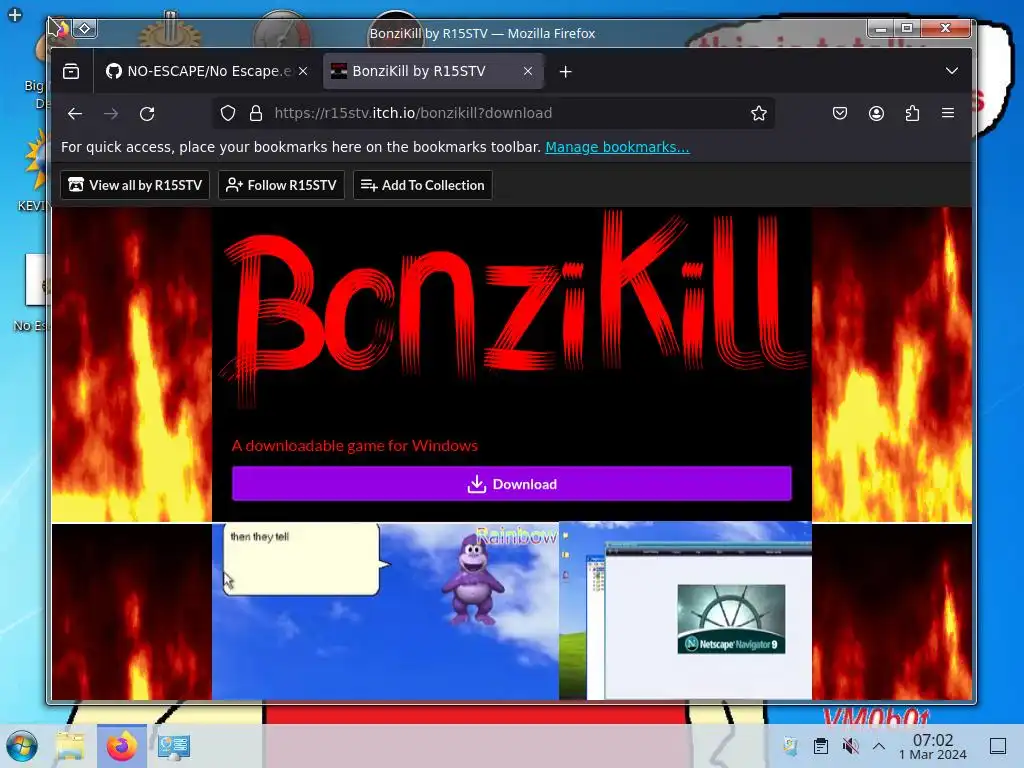Close the BonziKill by R15STV tab
1024x768 pixels.
[x=528, y=71]
